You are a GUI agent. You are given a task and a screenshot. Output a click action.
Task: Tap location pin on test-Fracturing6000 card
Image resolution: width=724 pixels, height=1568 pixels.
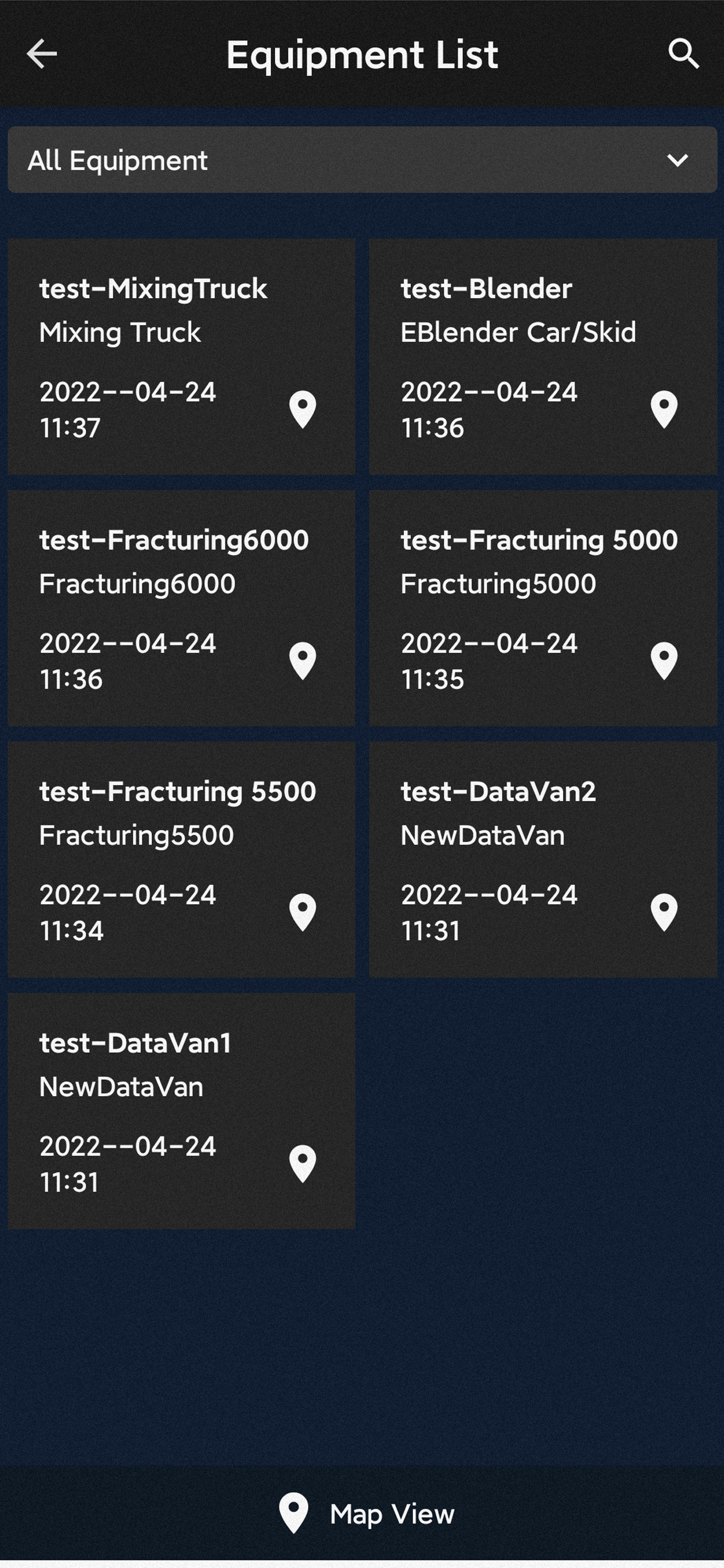(x=303, y=660)
